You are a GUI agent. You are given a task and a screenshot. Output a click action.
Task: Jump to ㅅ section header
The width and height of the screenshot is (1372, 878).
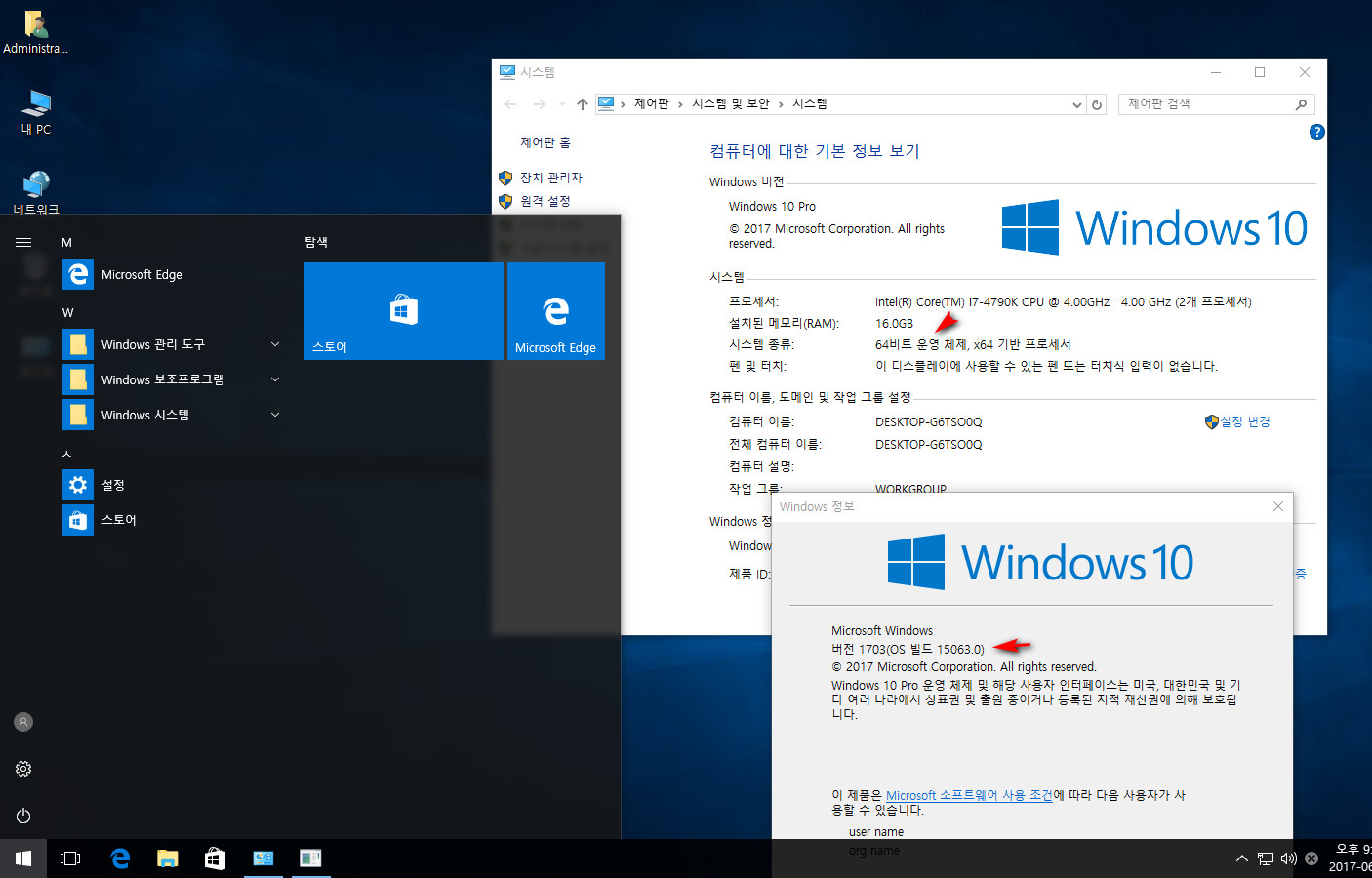click(x=67, y=454)
